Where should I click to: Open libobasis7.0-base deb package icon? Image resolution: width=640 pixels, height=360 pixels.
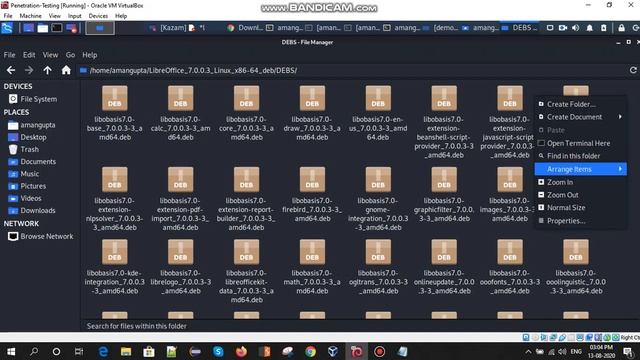click(x=115, y=98)
